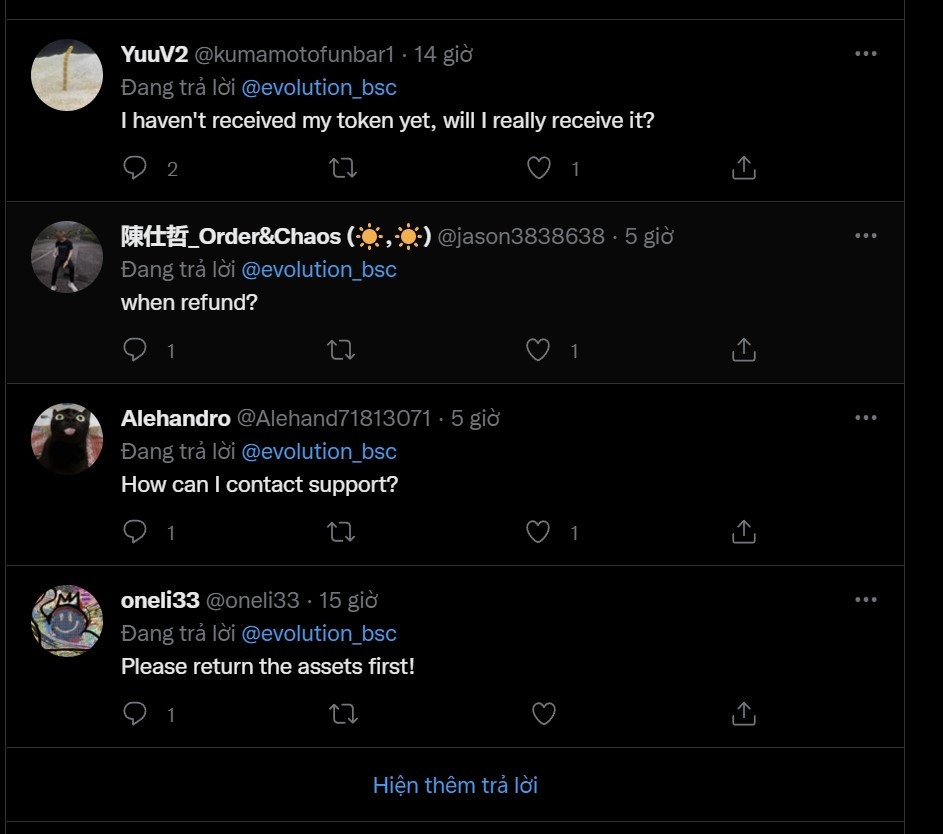Open @evolution_bsc link in YuuV2's reply
This screenshot has height=834, width=943.
click(319, 87)
